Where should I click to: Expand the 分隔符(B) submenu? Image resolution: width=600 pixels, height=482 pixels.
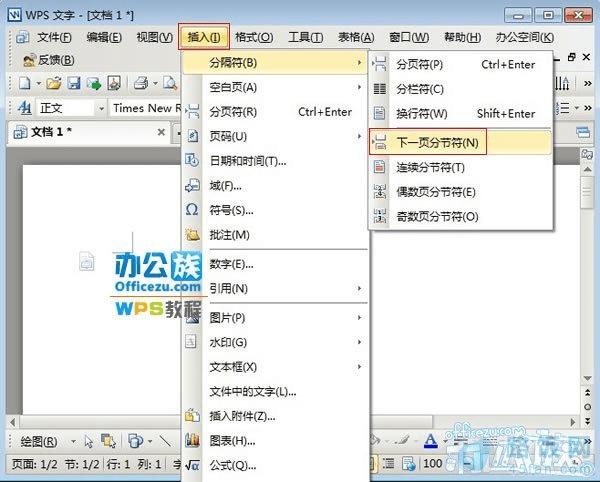click(x=275, y=62)
